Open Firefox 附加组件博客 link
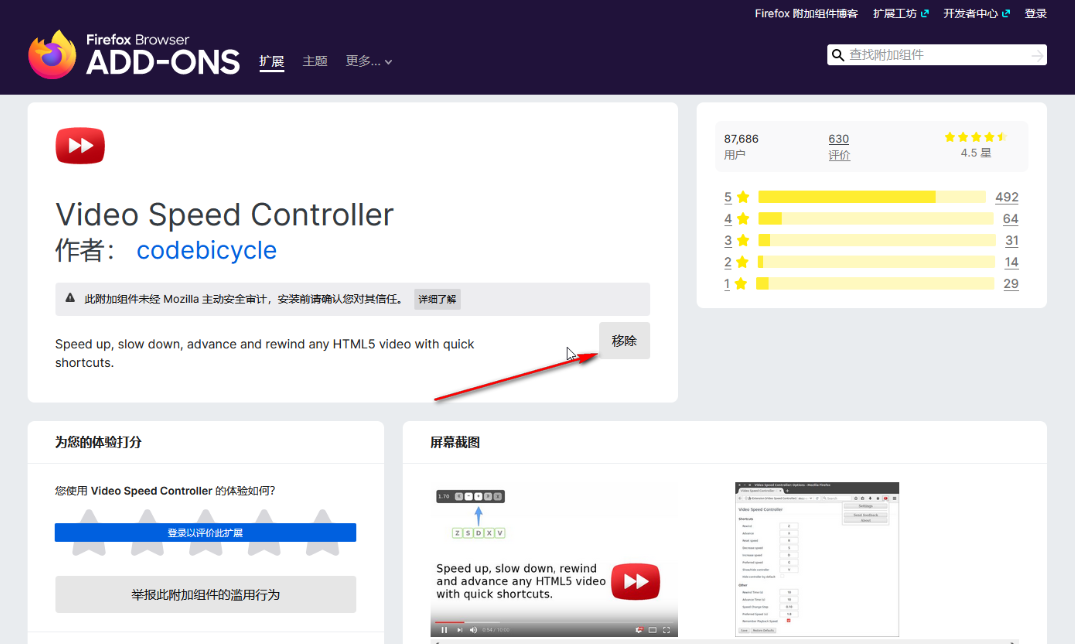The image size is (1075, 644). (806, 13)
